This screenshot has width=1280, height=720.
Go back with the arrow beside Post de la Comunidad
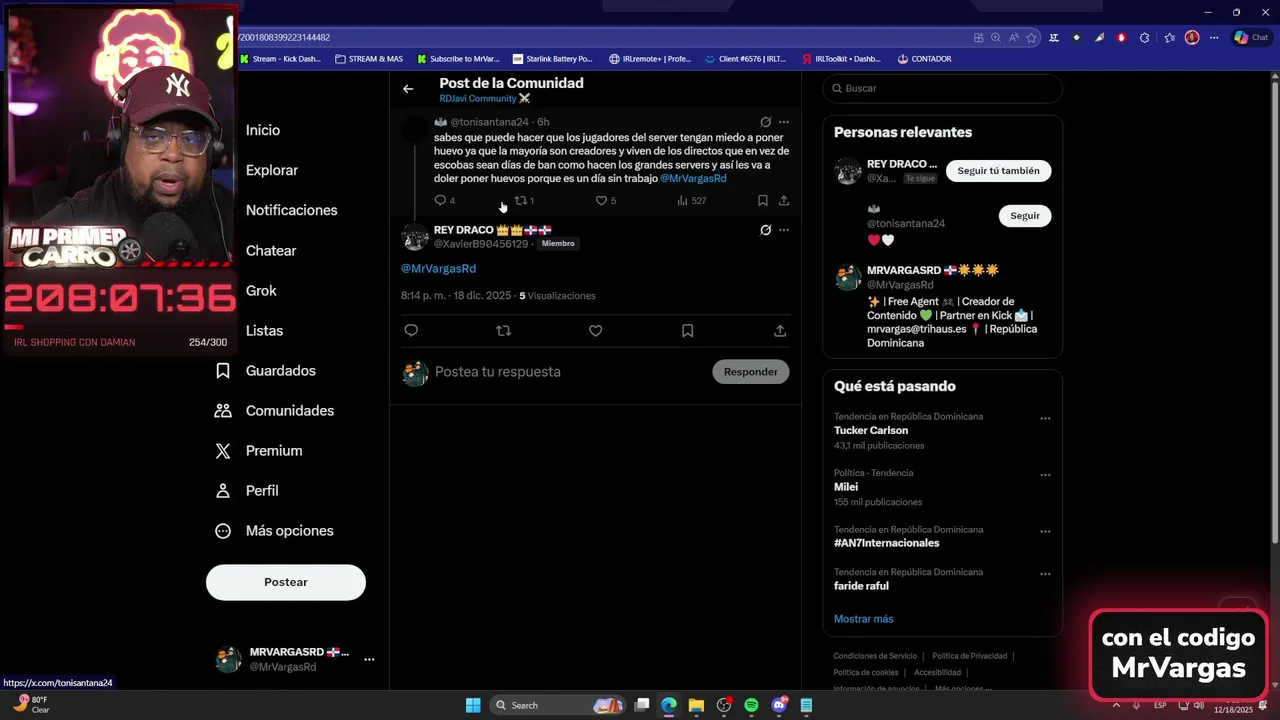coord(408,89)
